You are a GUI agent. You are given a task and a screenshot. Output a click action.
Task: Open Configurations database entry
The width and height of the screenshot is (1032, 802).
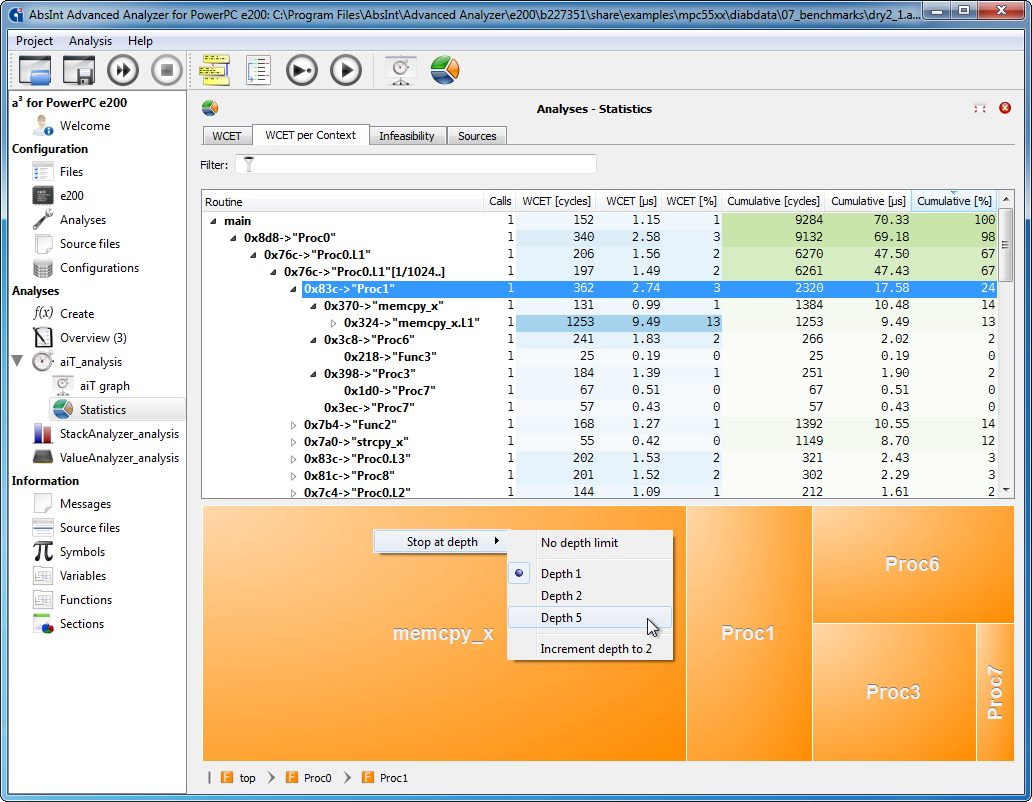point(99,268)
